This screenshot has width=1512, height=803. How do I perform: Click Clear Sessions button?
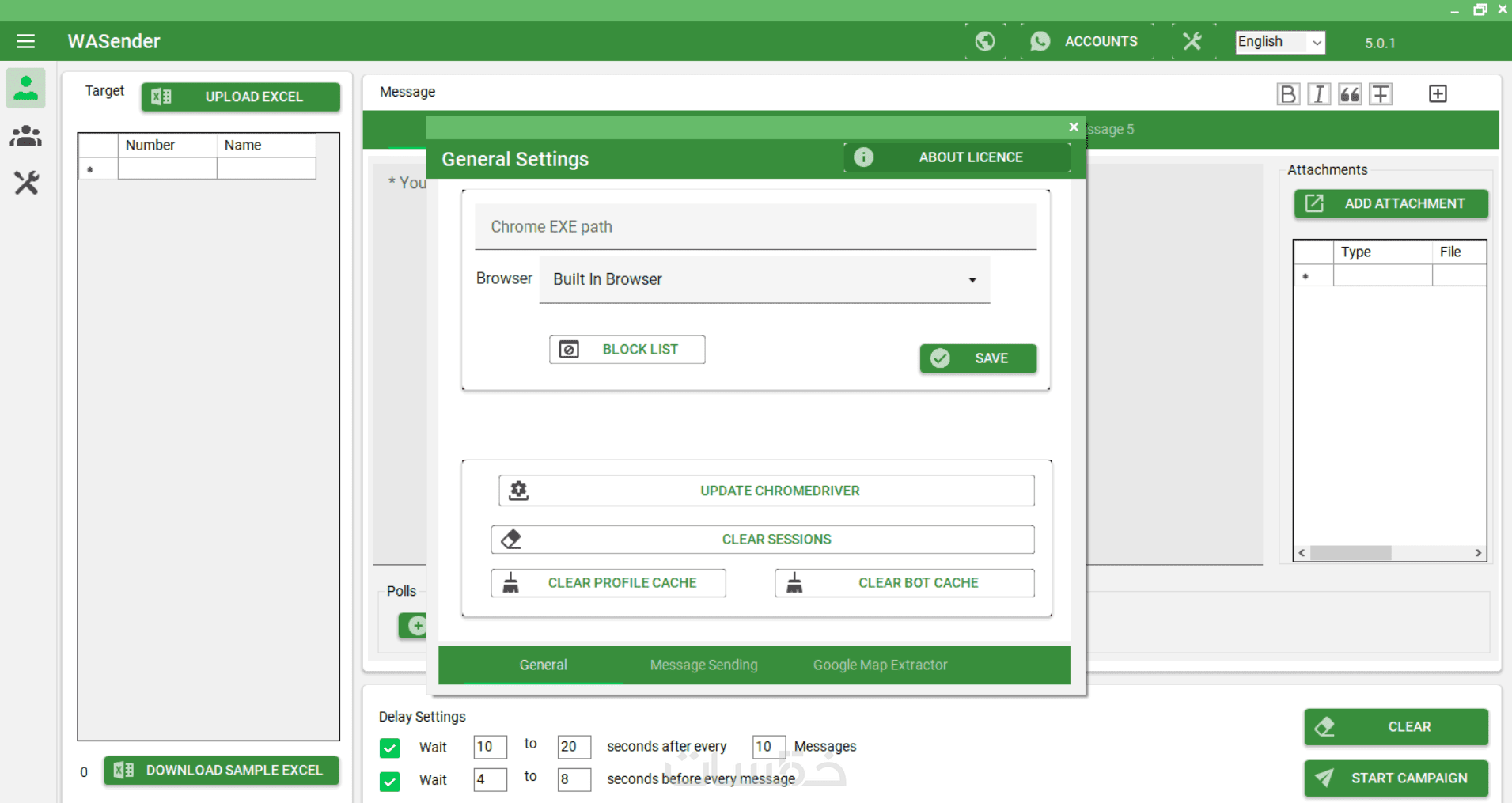pyautogui.click(x=763, y=540)
